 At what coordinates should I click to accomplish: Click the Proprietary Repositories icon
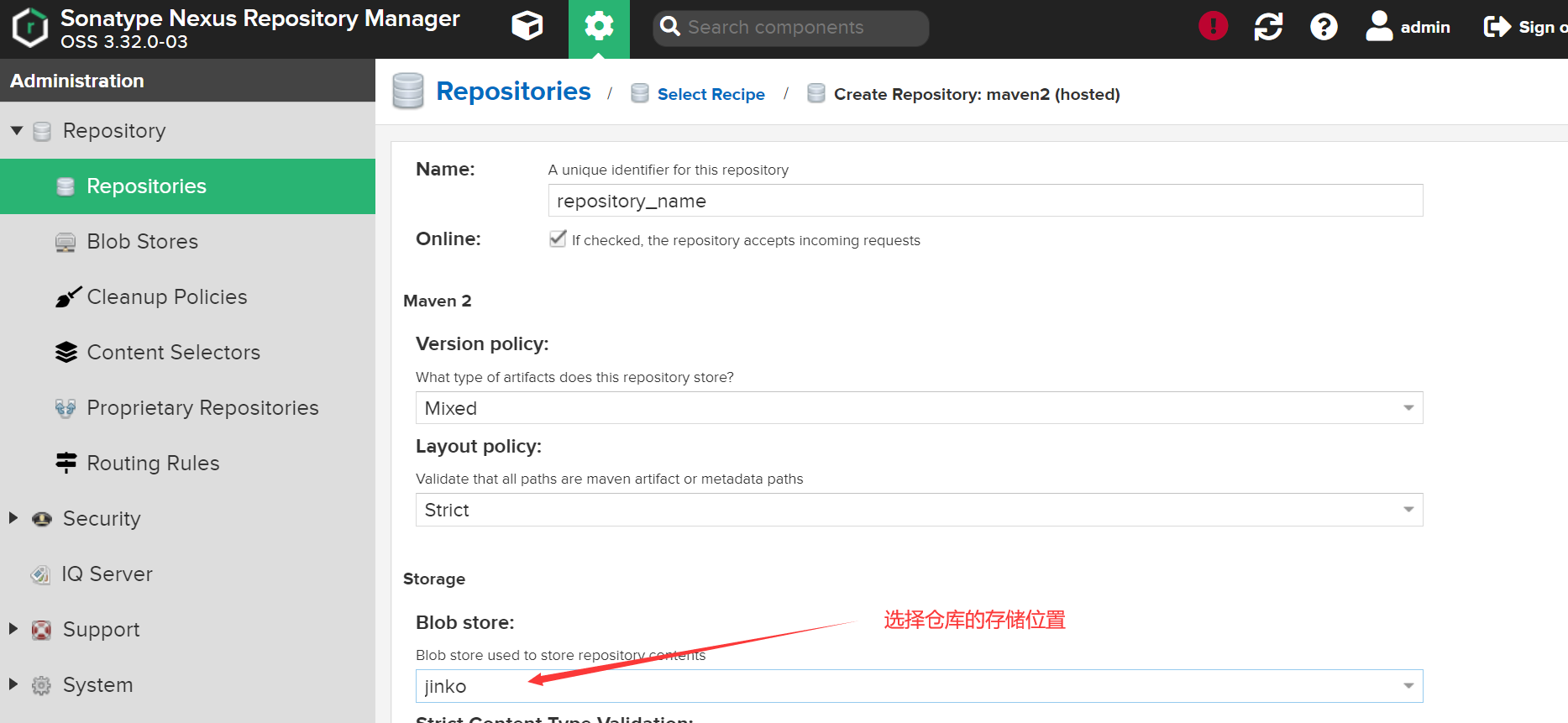[x=66, y=408]
